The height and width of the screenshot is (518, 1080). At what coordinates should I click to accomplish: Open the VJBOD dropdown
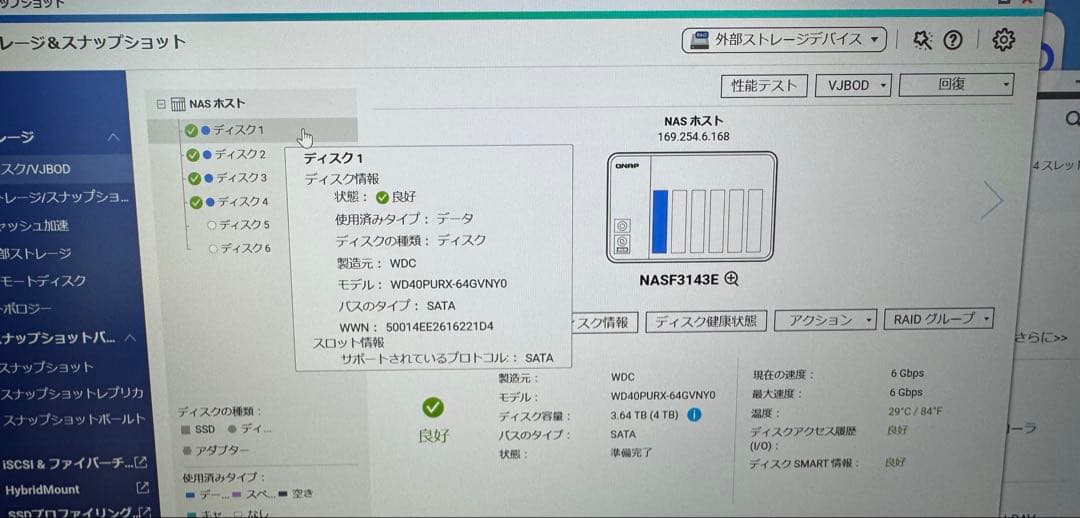pos(853,85)
